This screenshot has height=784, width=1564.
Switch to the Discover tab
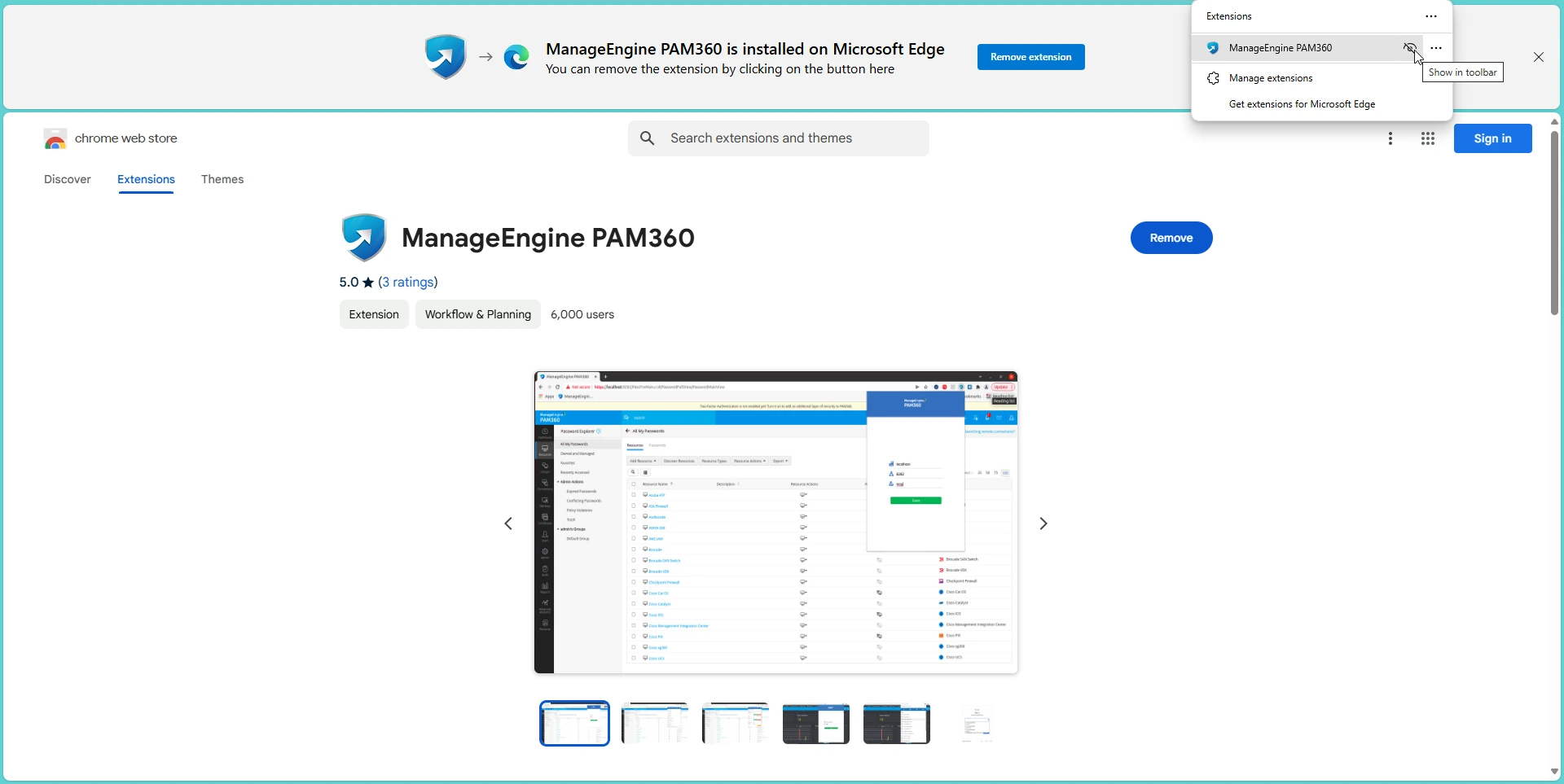point(68,179)
